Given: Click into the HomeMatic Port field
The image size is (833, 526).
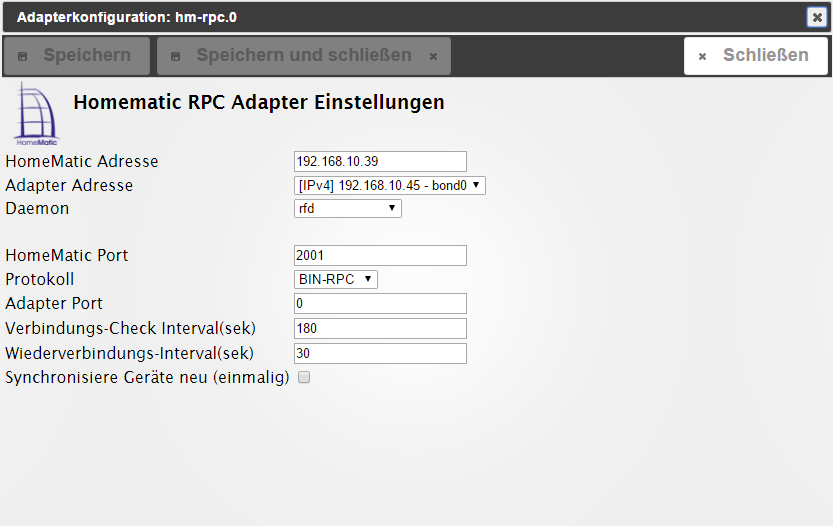Looking at the screenshot, I should tap(380, 256).
